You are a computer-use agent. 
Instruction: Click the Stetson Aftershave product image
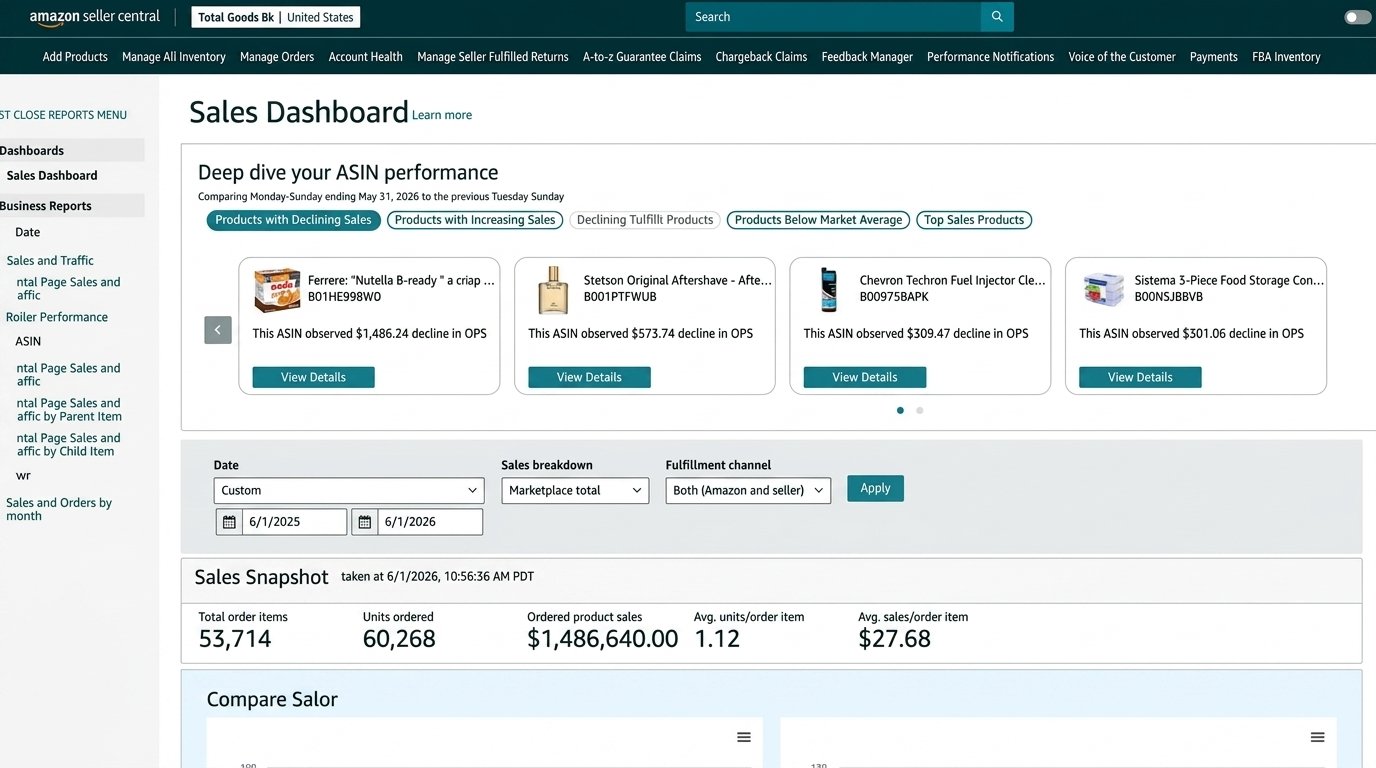point(553,290)
